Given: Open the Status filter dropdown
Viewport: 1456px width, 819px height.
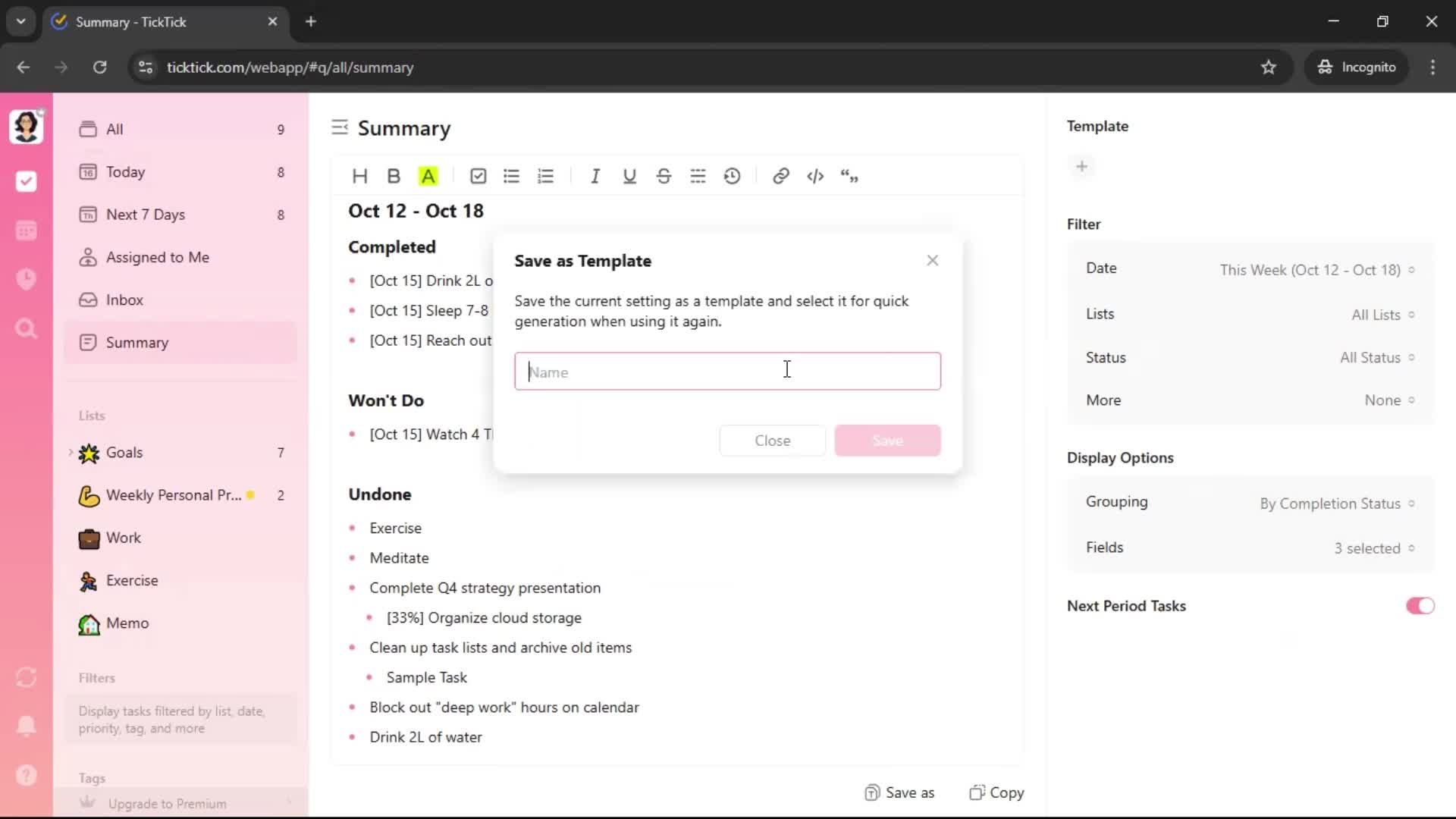Looking at the screenshot, I should [x=1376, y=358].
